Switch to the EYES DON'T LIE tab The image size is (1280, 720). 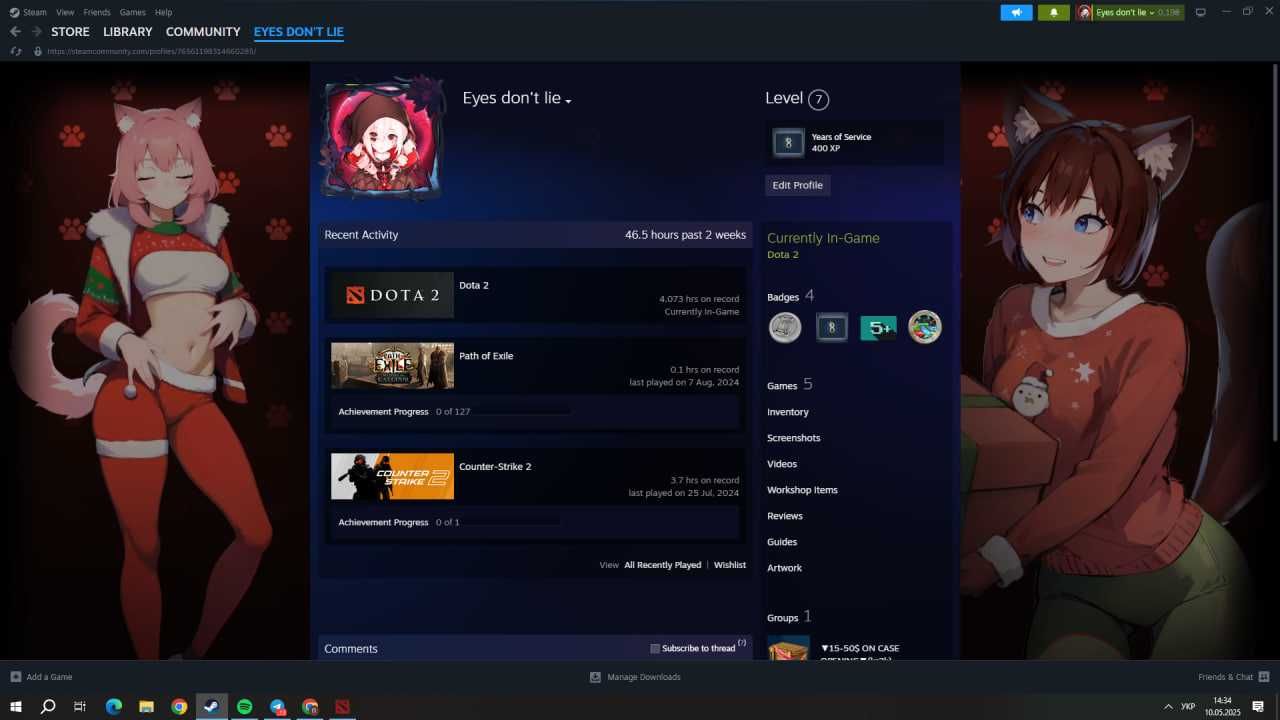[298, 32]
